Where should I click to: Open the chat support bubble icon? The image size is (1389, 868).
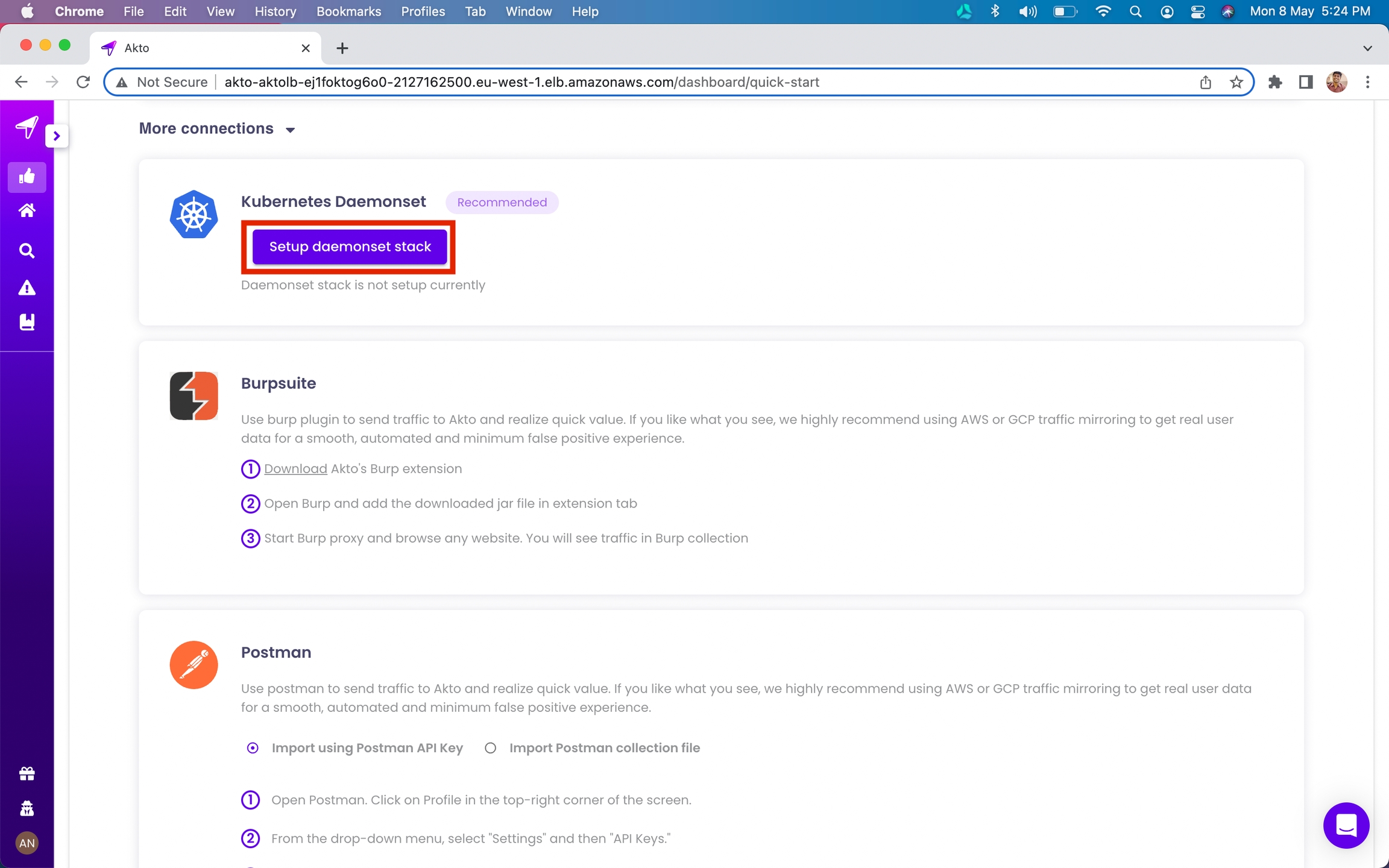[x=1346, y=825]
